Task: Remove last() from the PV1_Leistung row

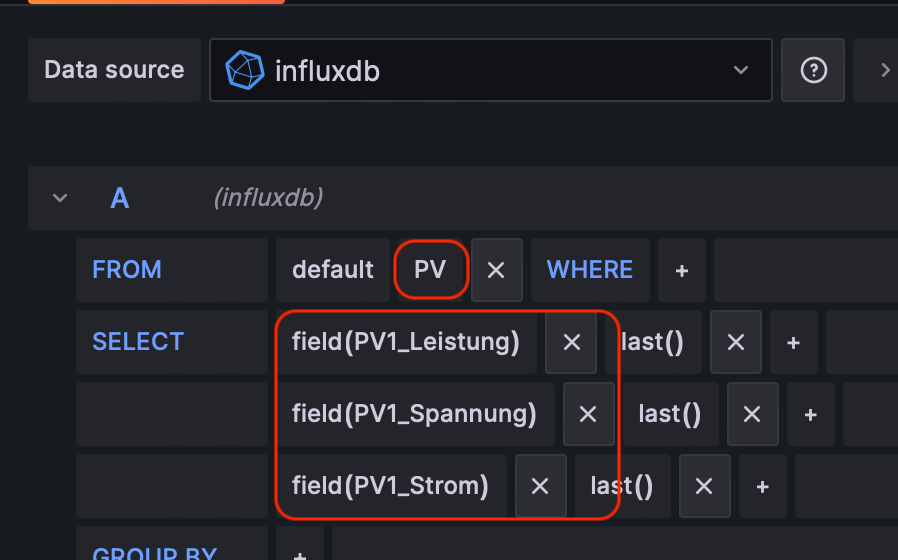Action: pyautogui.click(x=736, y=342)
